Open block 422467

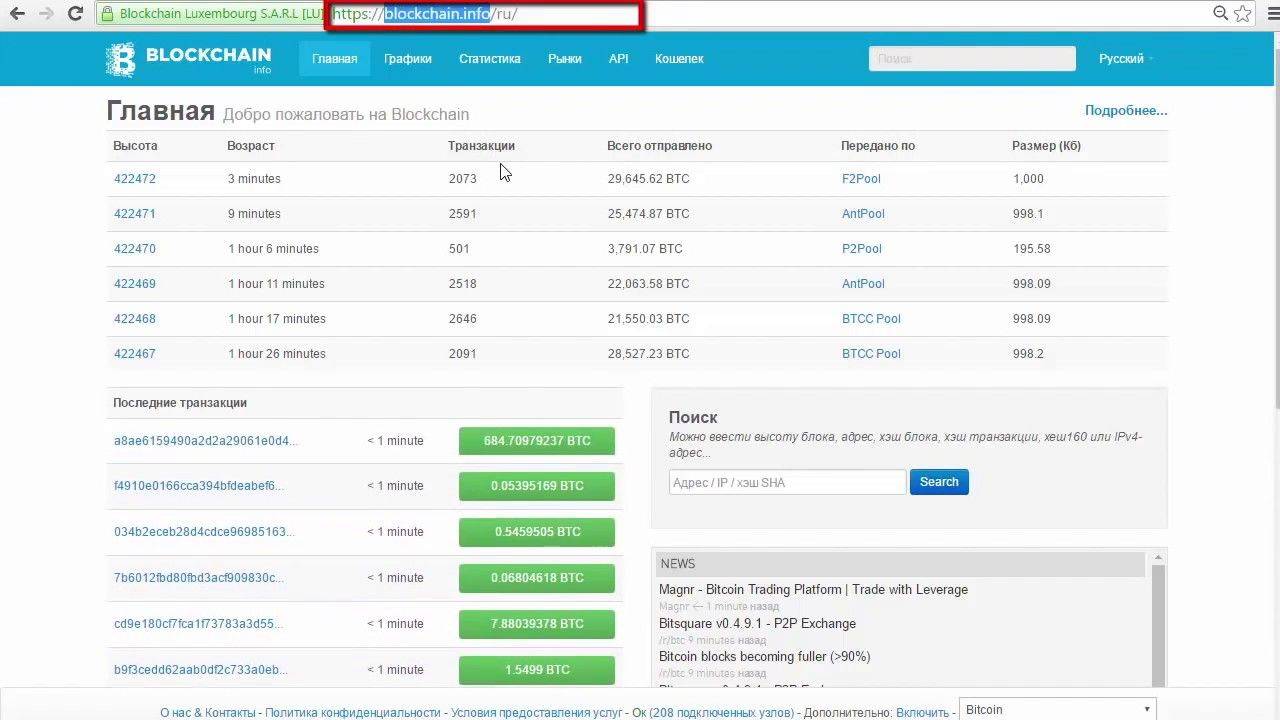tap(135, 354)
